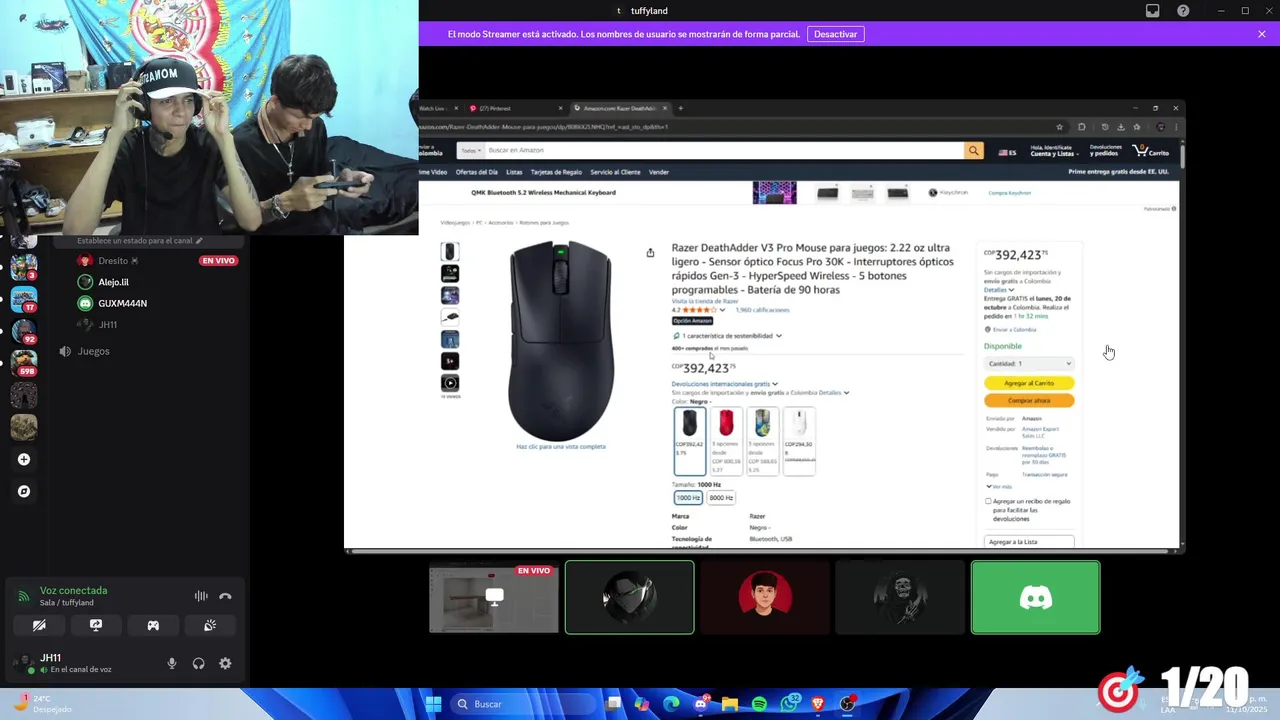
Task: Select the black mouse color swatch
Action: pos(690,440)
